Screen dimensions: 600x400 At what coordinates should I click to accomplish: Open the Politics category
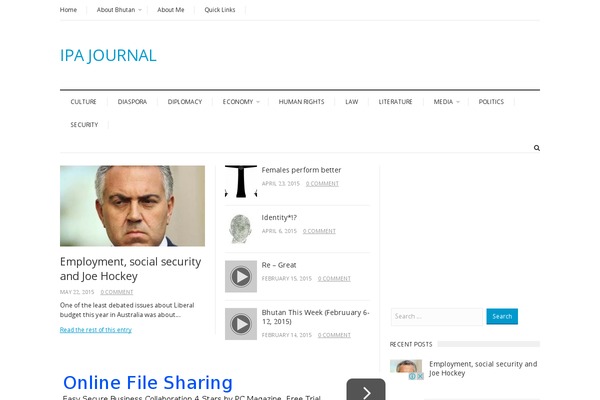point(491,102)
